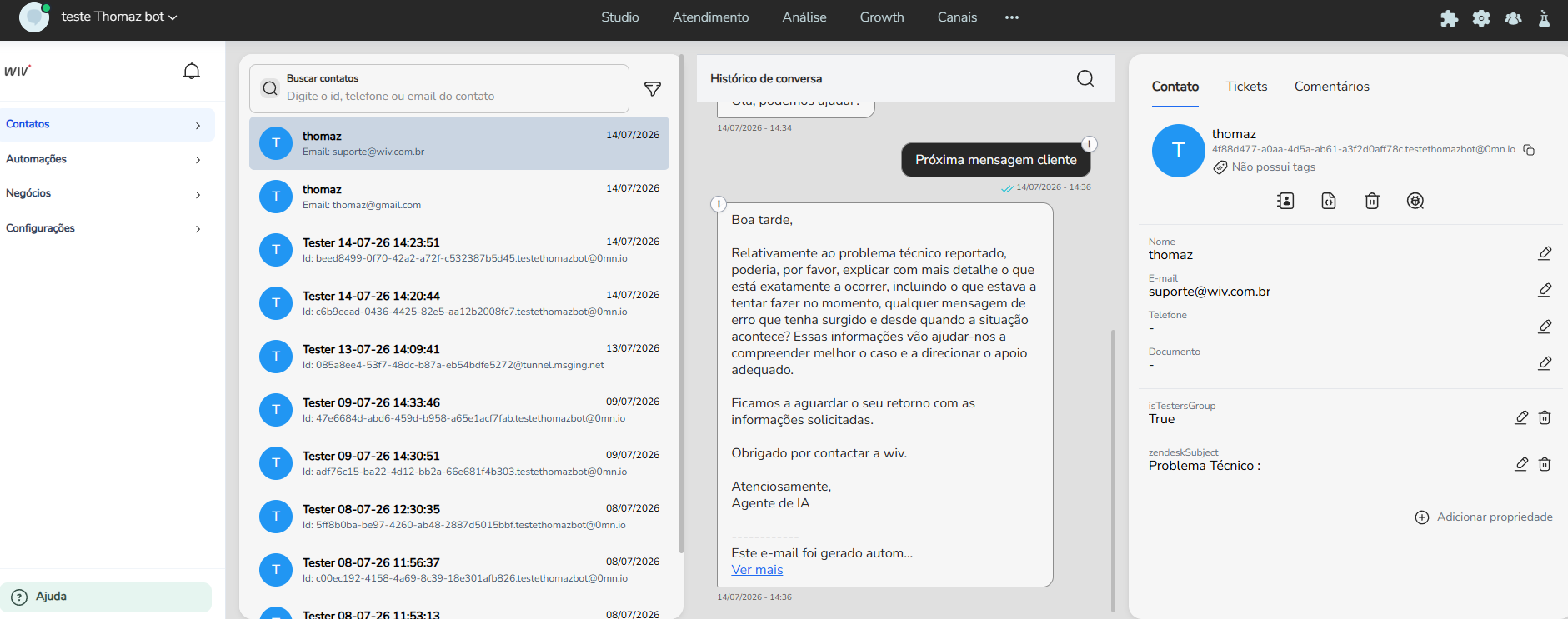Open the Ajuda help button
The width and height of the screenshot is (1568, 619).
(x=106, y=597)
